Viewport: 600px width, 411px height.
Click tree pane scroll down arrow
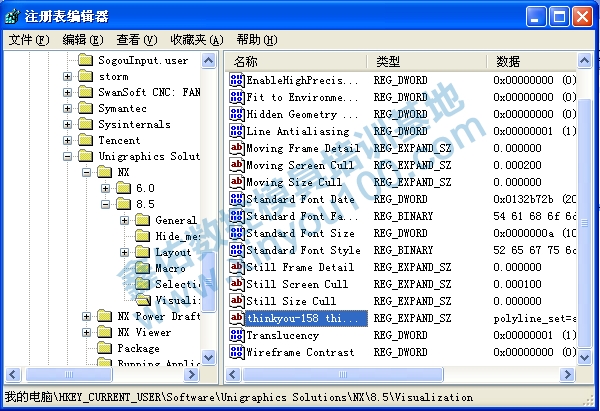209,357
